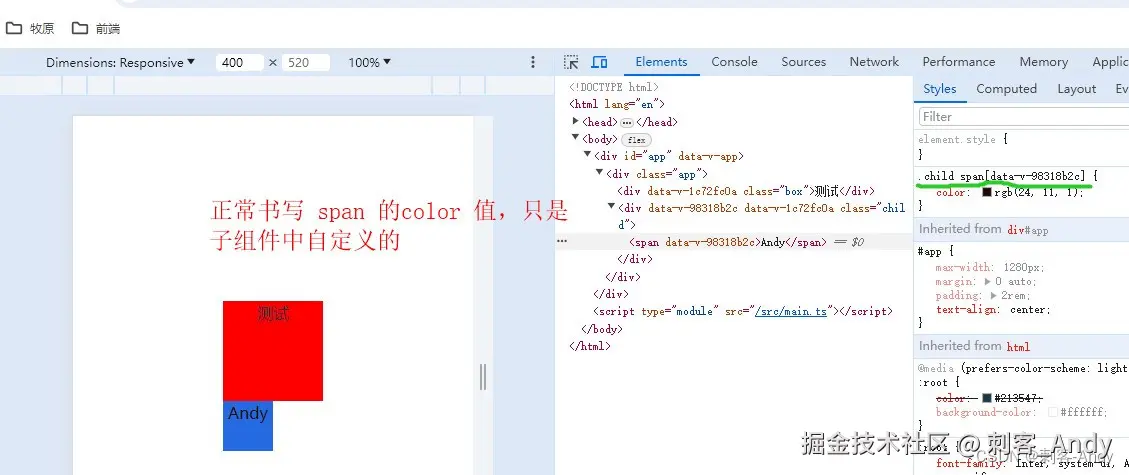Image resolution: width=1129 pixels, height=475 pixels.
Task: Click the div#app inherited-from link
Action: (1027, 230)
